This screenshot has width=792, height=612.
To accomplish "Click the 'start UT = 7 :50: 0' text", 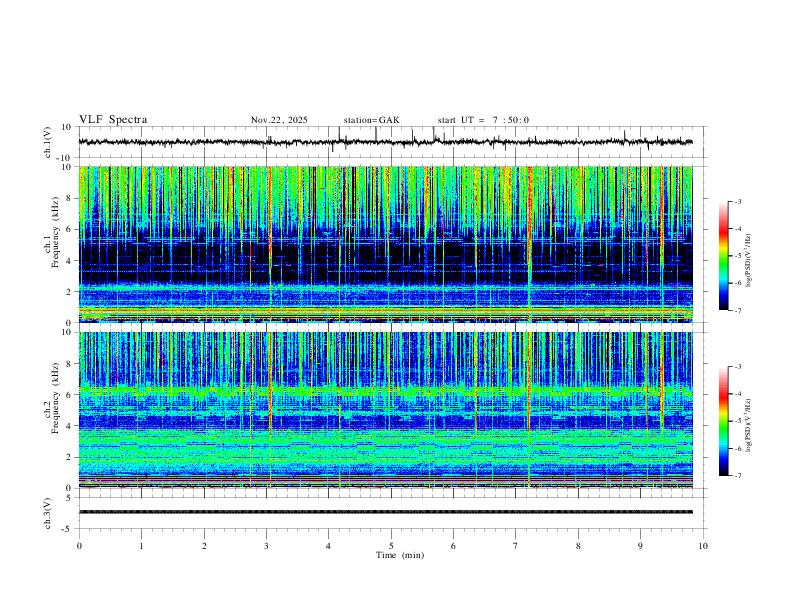I will 483,120.
